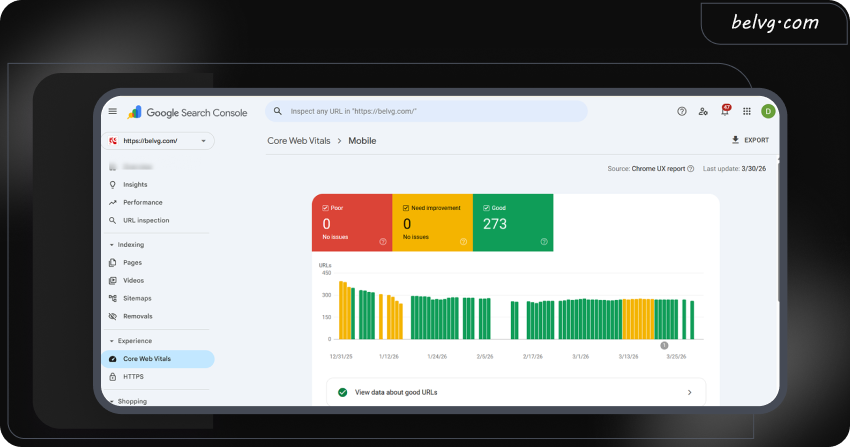Click the Sitemaps tree icon

113,299
